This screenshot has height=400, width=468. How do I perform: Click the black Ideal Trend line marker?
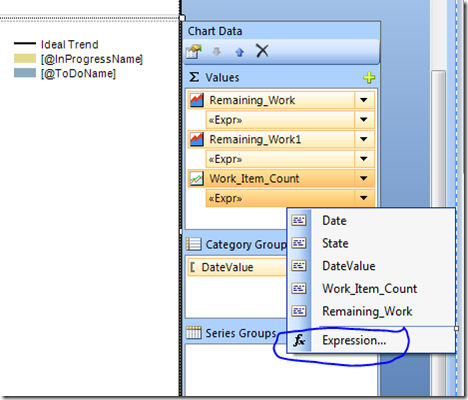tap(25, 44)
